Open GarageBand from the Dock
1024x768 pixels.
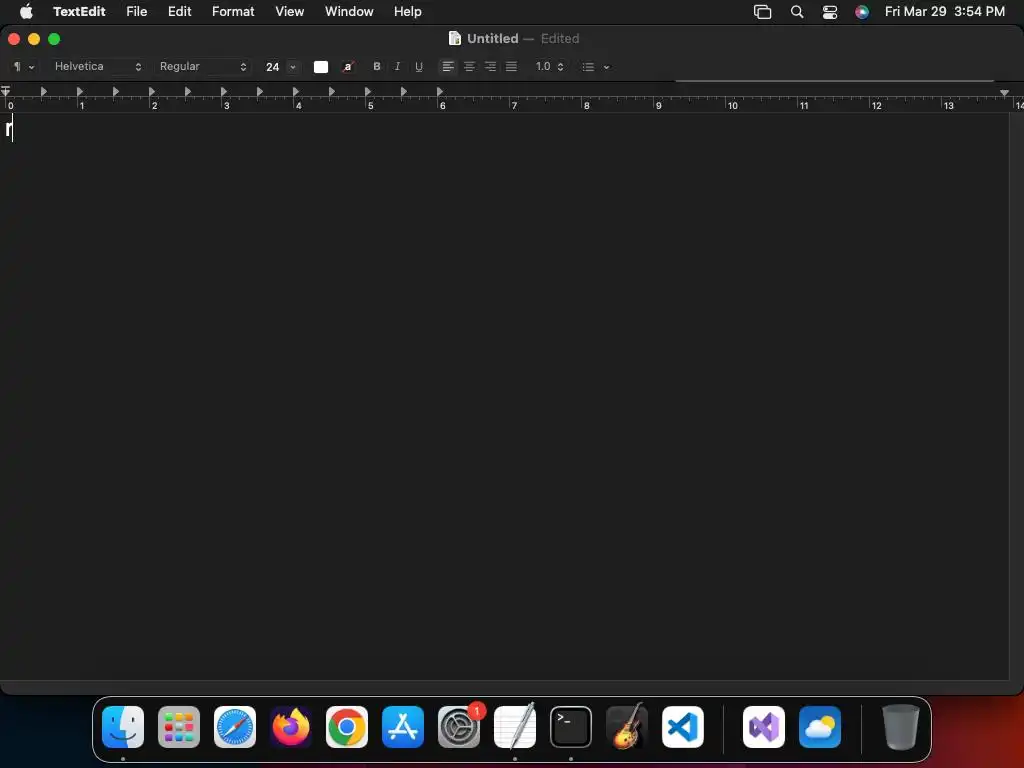627,727
